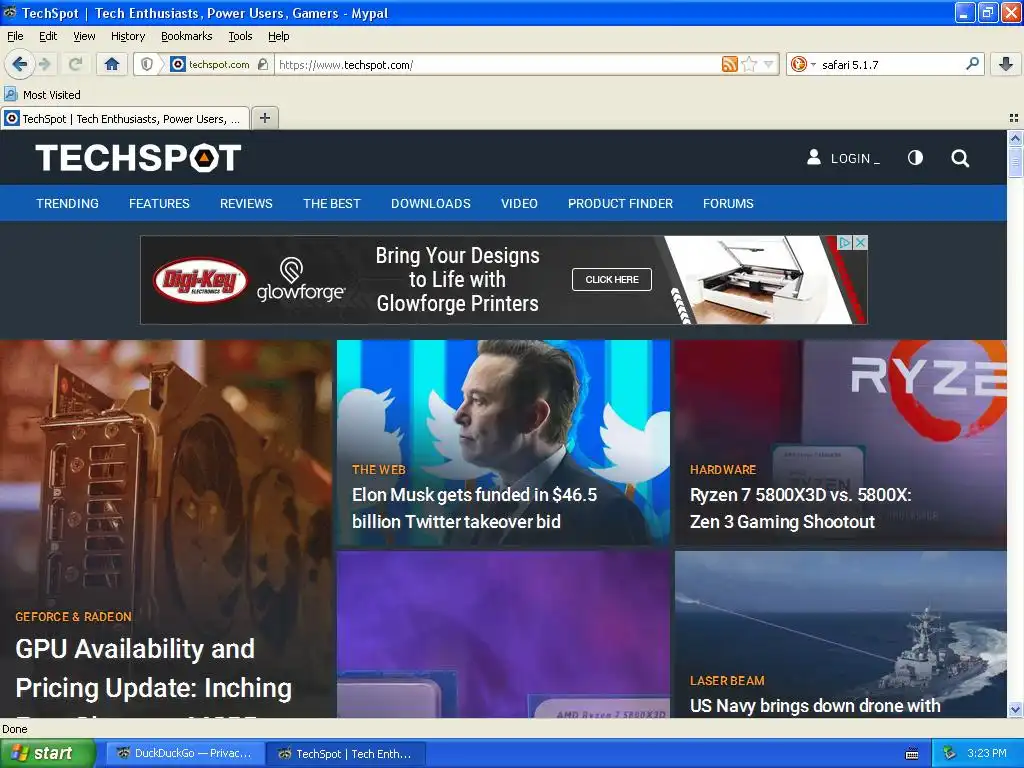Toggle dark/light theme contrast icon
This screenshot has height=768, width=1024.
pyautogui.click(x=916, y=157)
